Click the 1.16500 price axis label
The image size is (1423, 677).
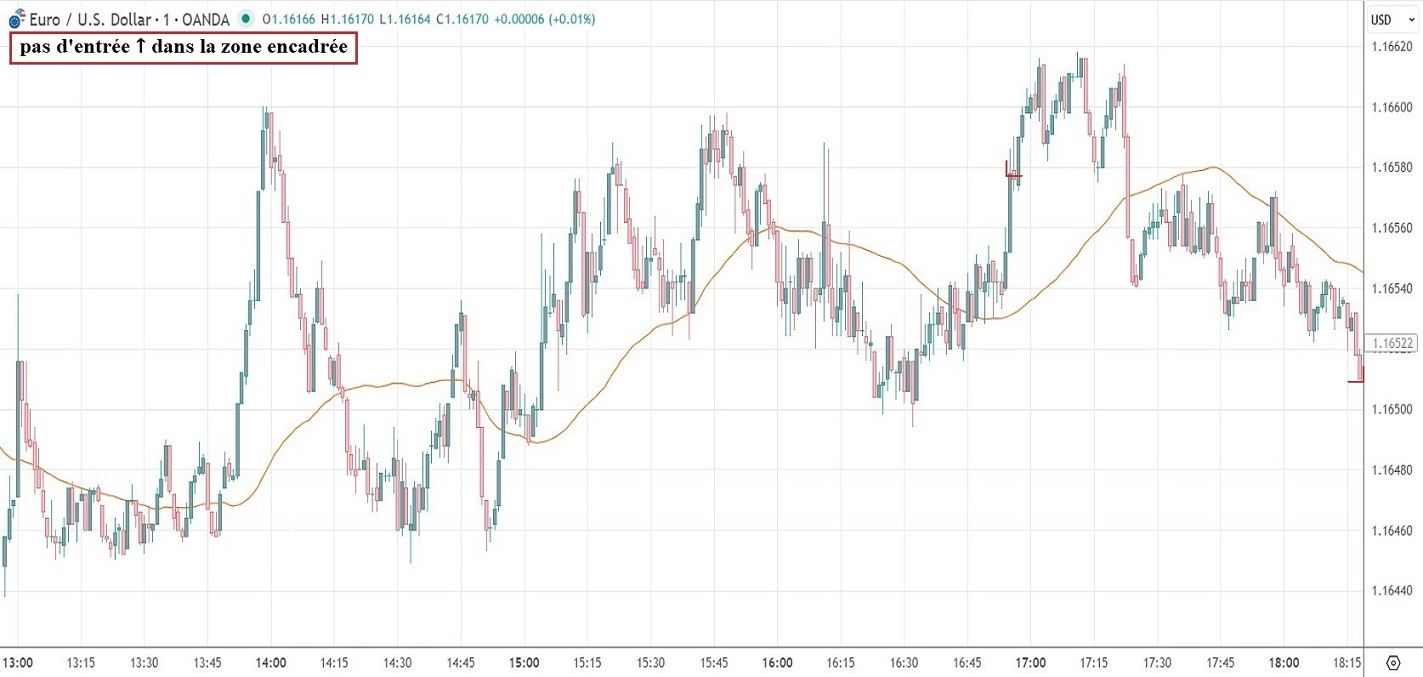pos(1392,409)
